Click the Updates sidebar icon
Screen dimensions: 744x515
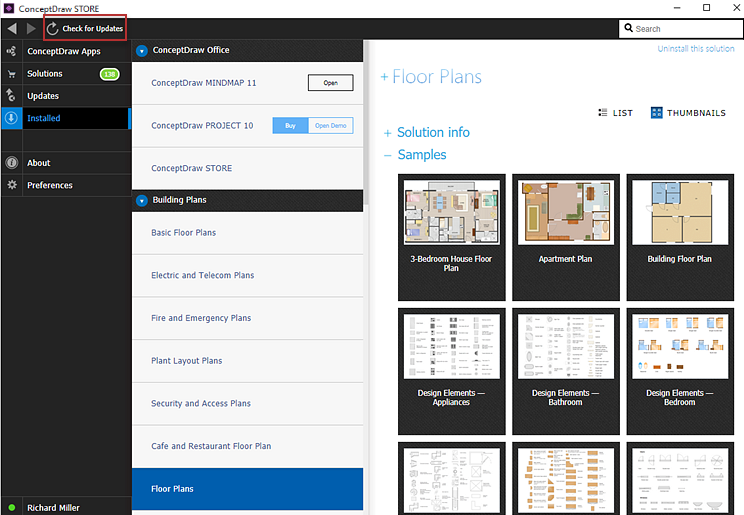(11, 95)
